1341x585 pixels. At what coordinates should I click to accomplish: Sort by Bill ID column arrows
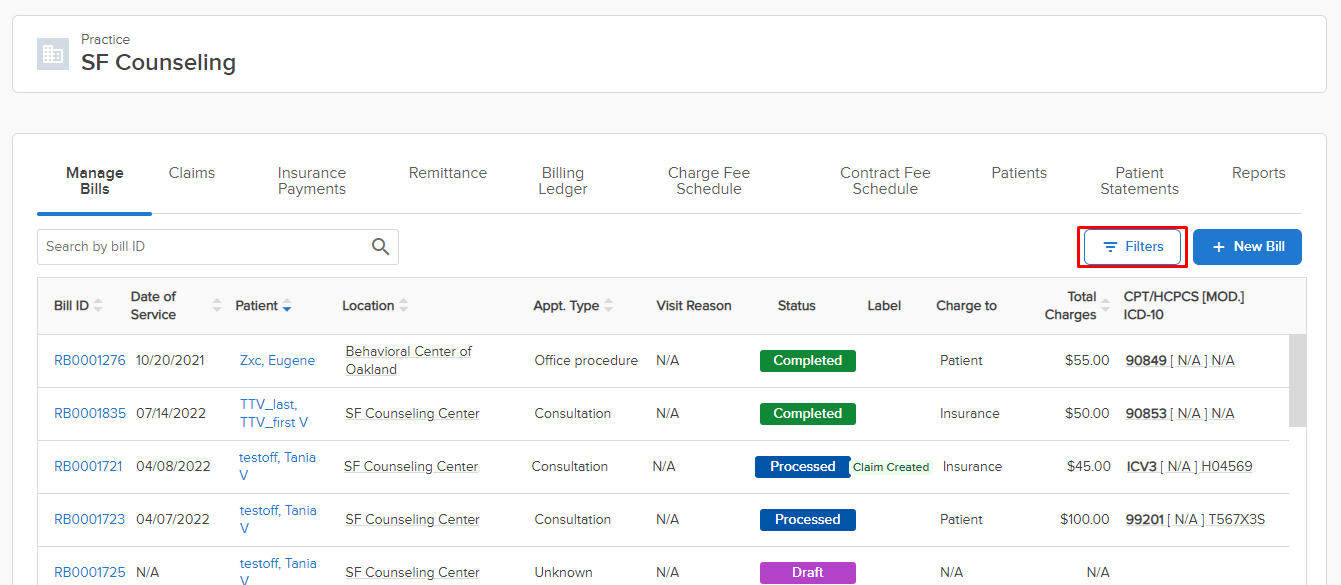click(x=98, y=306)
